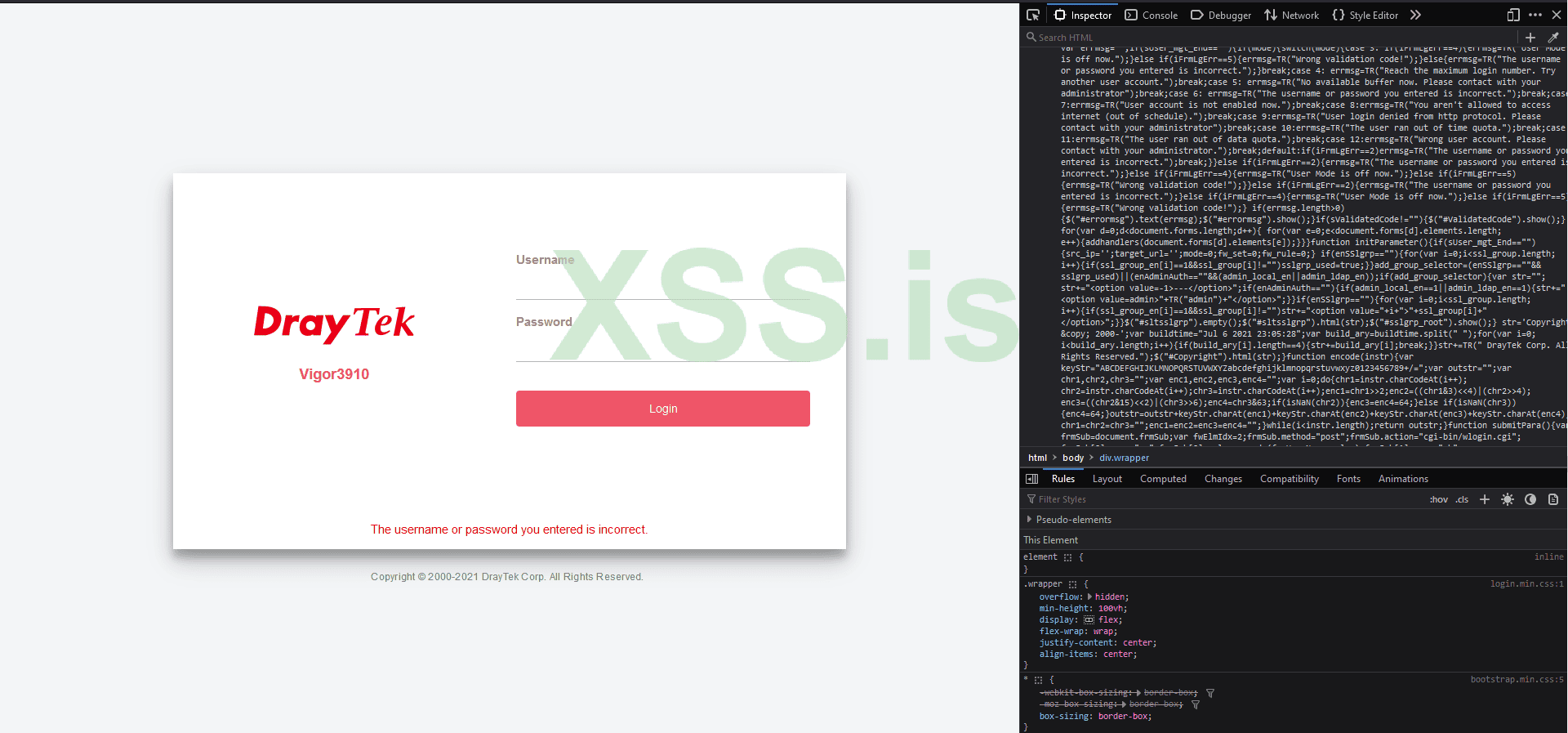1568x733 pixels.
Task: Click the universal selector highlighter icon
Action: click(1039, 680)
